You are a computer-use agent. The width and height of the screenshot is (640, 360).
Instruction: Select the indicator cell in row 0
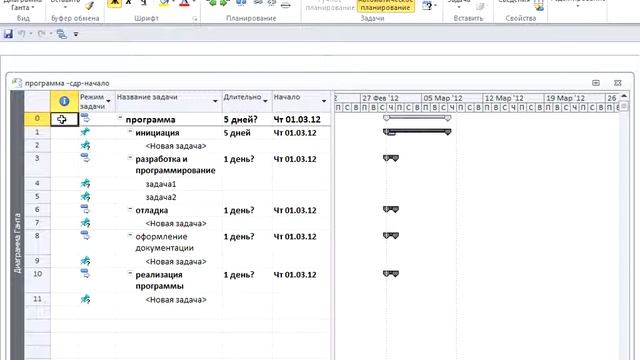[x=64, y=119]
